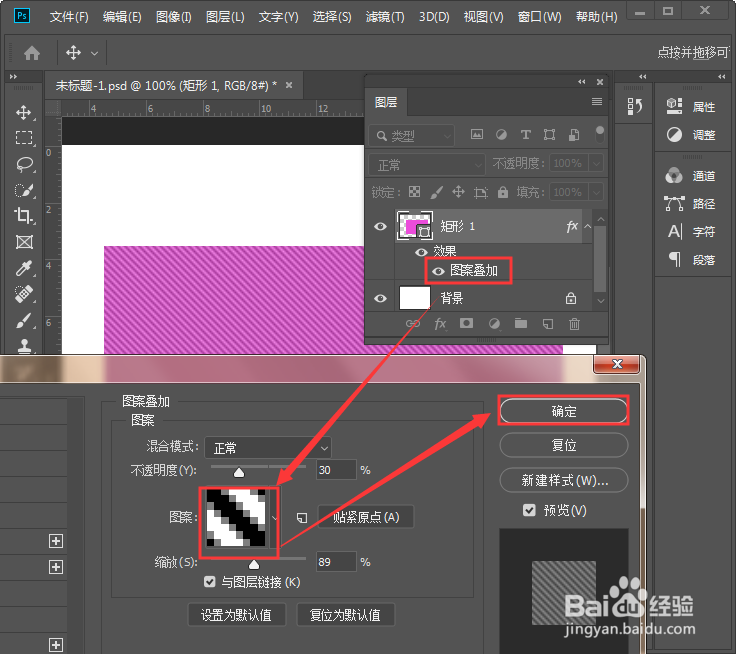
Task: Open the 调整 adjustments panel
Action: pos(691,135)
